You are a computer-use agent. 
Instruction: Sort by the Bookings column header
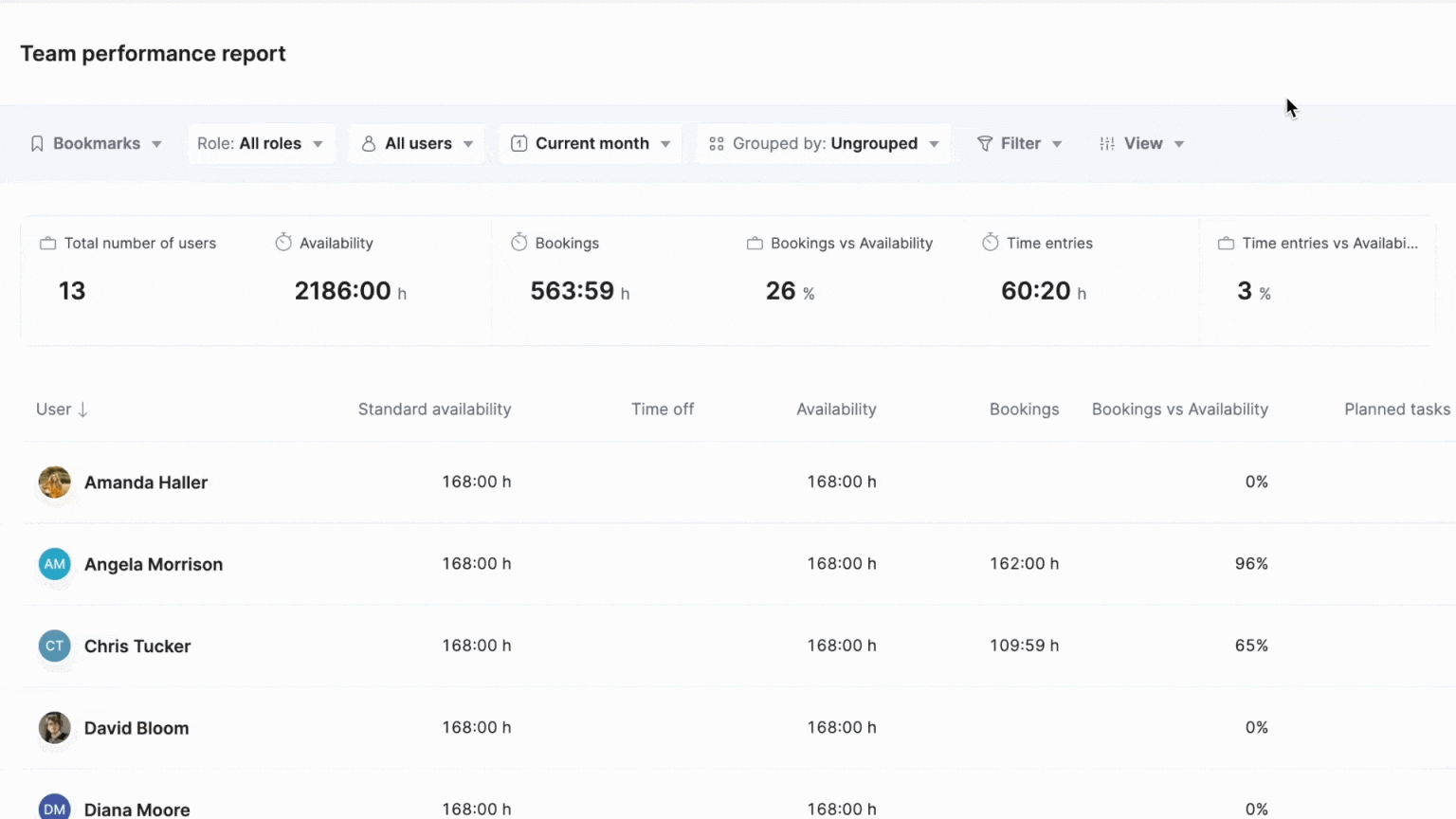pyautogui.click(x=1025, y=409)
